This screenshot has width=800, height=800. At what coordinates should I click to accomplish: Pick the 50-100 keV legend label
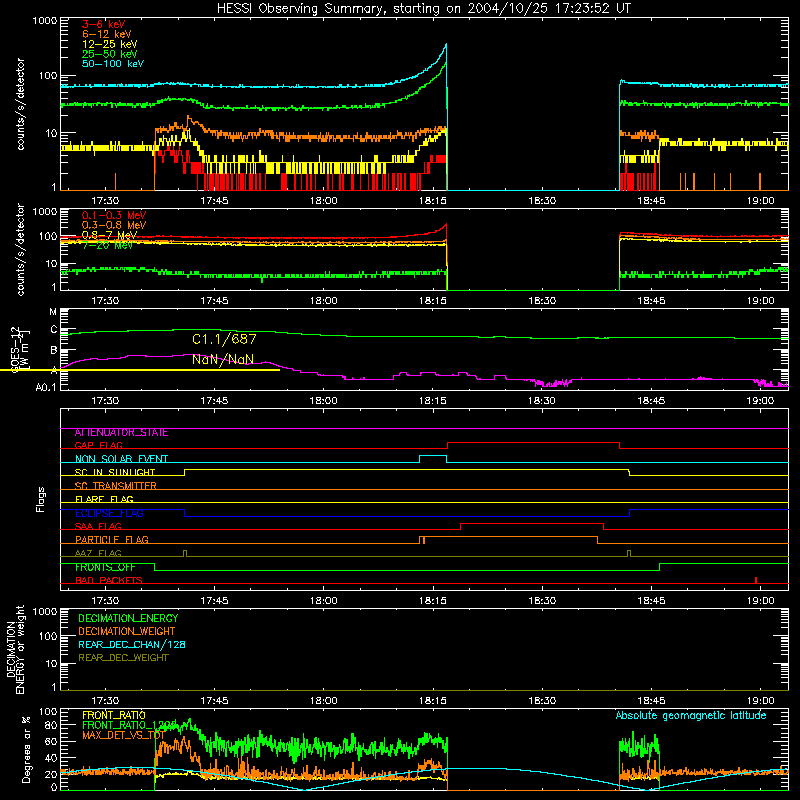[x=113, y=64]
